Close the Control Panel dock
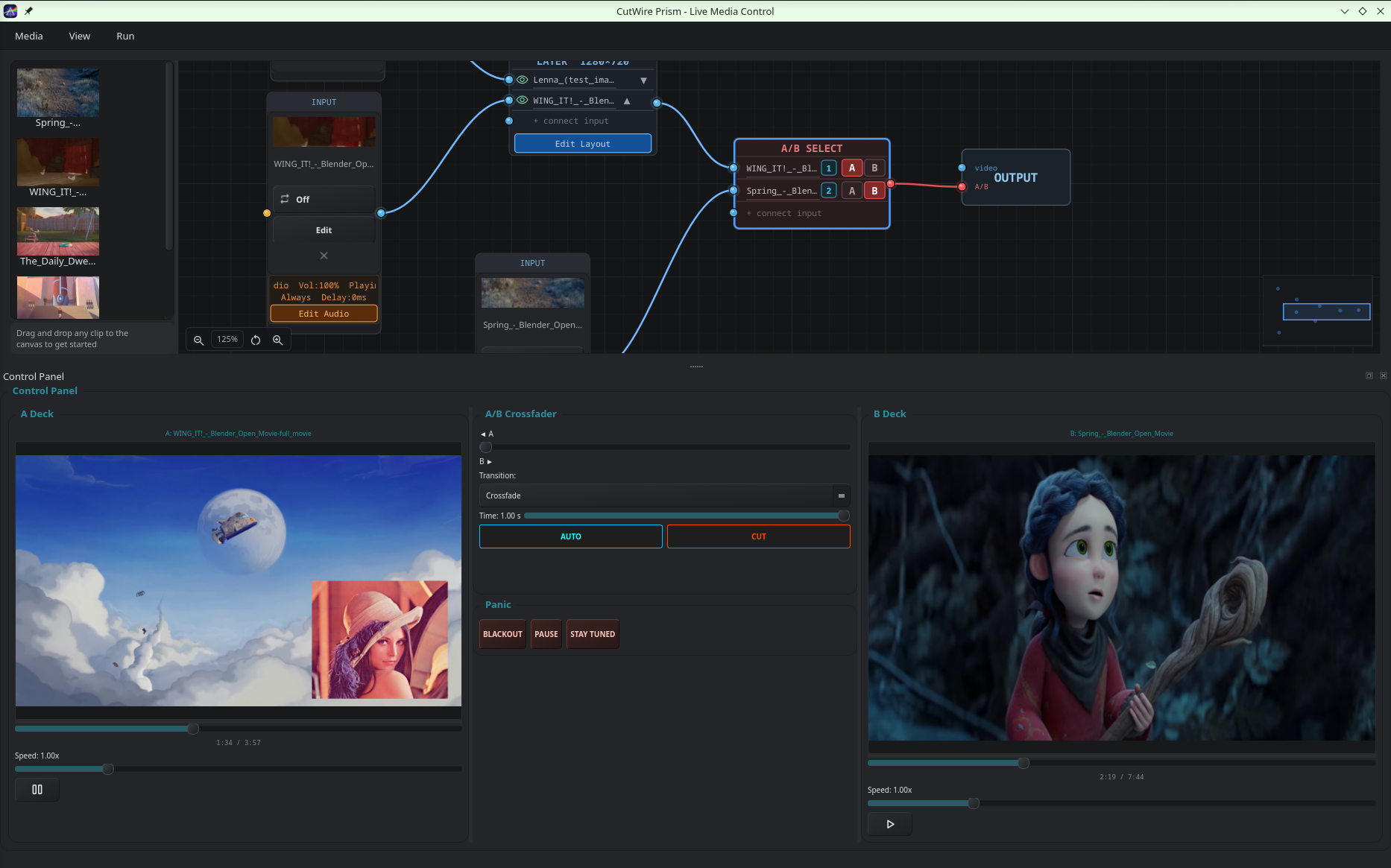The image size is (1391, 868). tap(1384, 376)
